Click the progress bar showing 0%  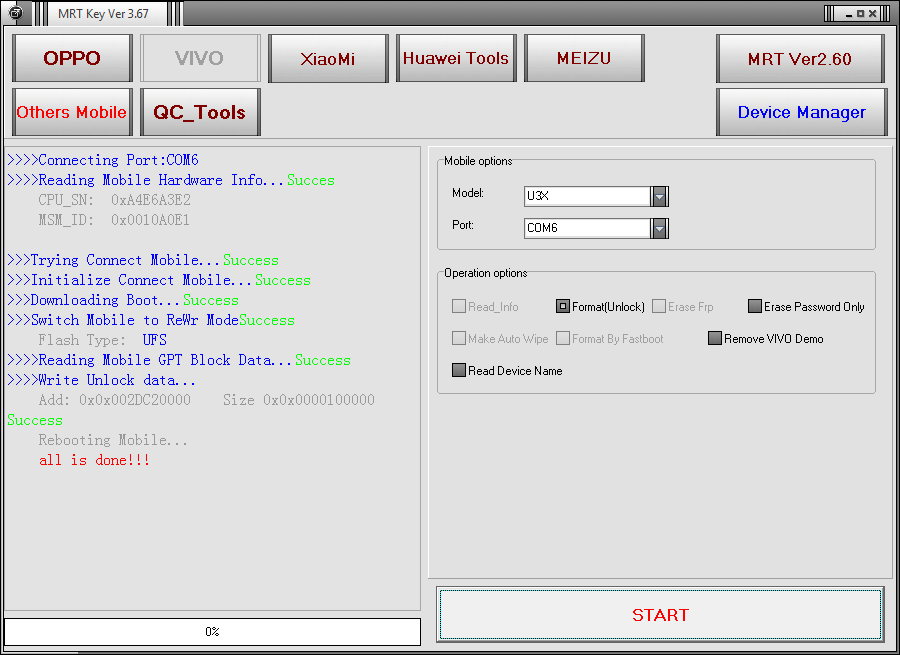[212, 632]
